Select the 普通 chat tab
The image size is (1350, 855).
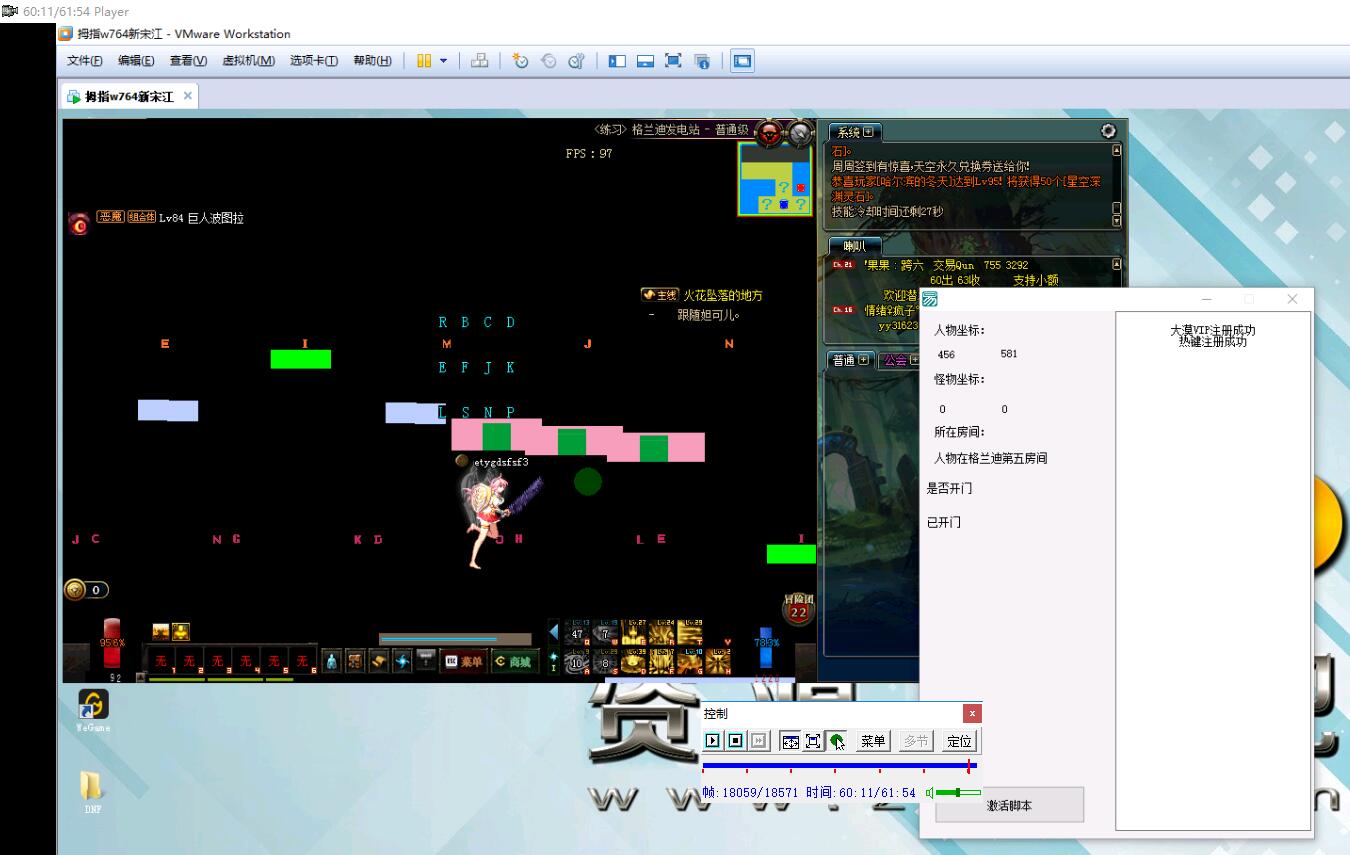click(850, 360)
